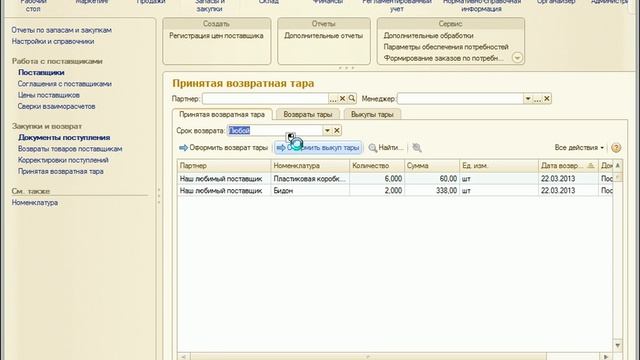Open Регистрация цен поставщика

pyautogui.click(x=216, y=36)
